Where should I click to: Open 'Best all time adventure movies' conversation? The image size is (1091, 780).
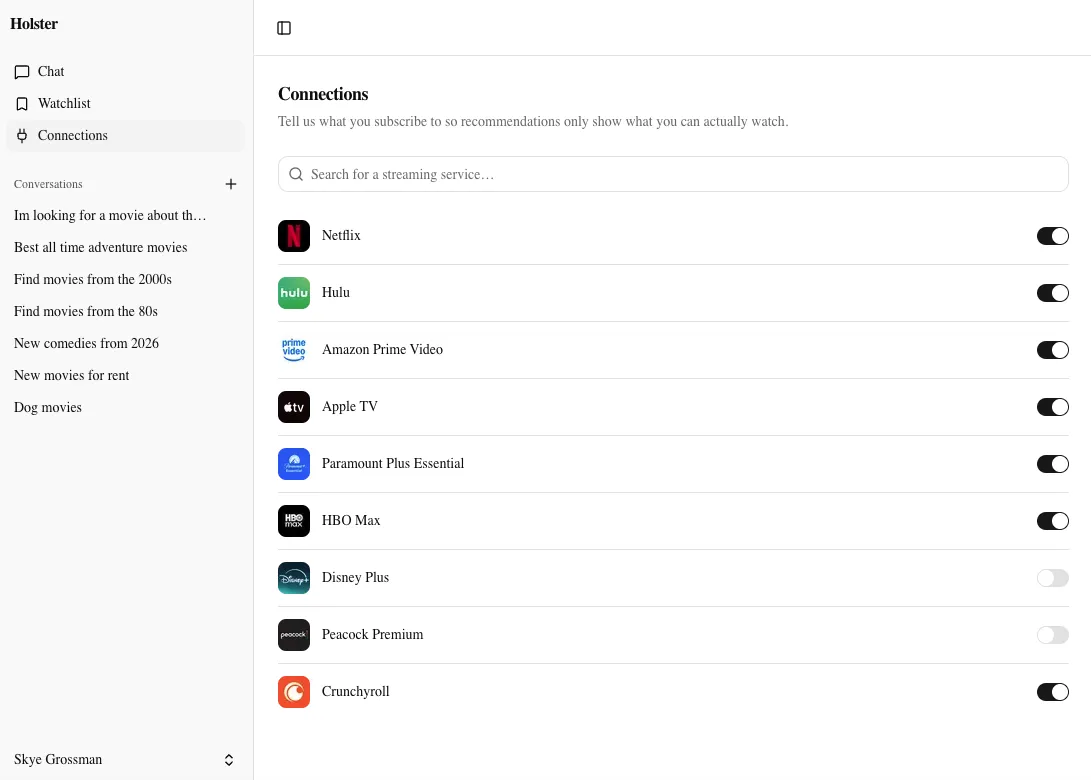pyautogui.click(x=125, y=248)
